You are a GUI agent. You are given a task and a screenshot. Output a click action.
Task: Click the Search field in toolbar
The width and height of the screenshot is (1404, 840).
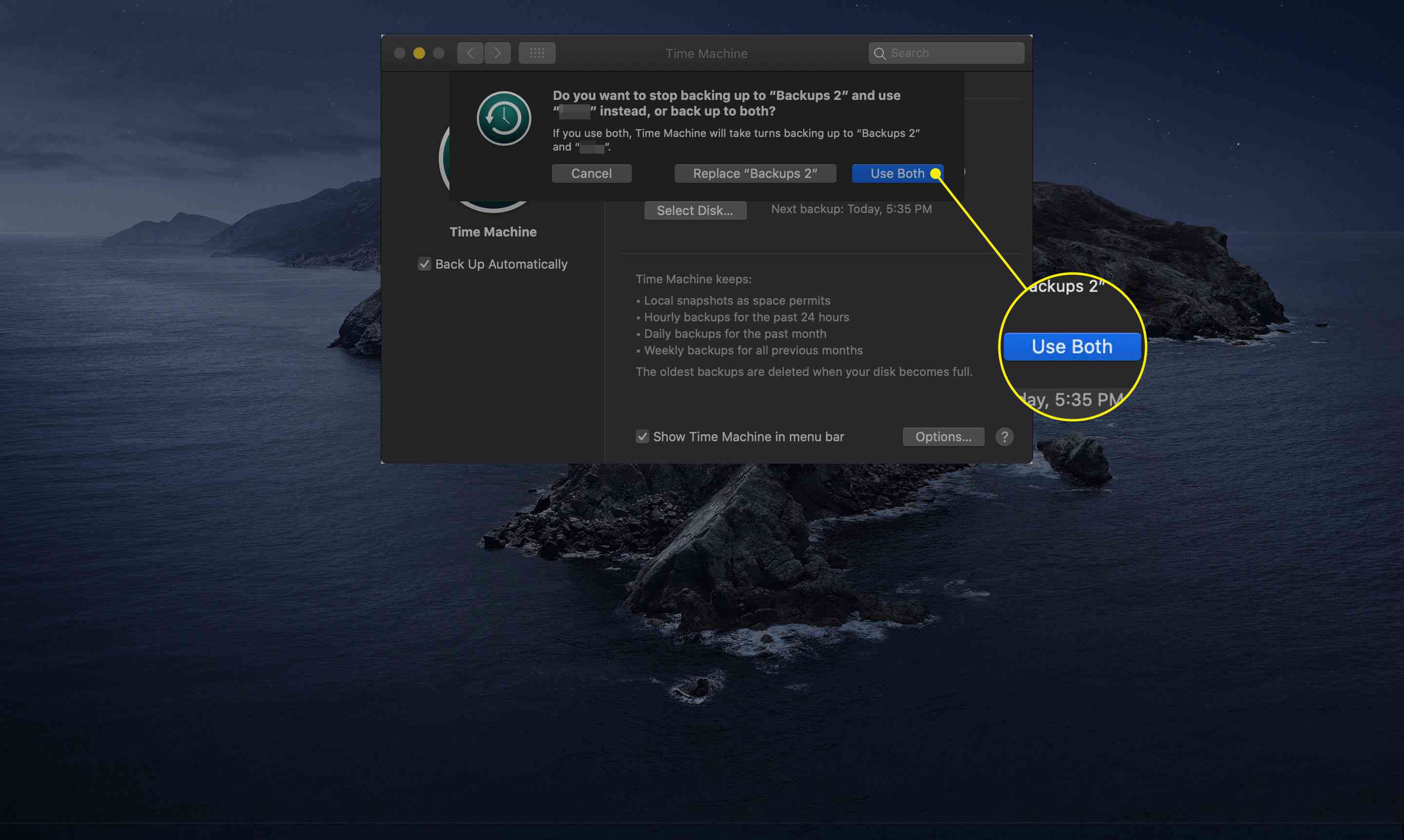(946, 53)
